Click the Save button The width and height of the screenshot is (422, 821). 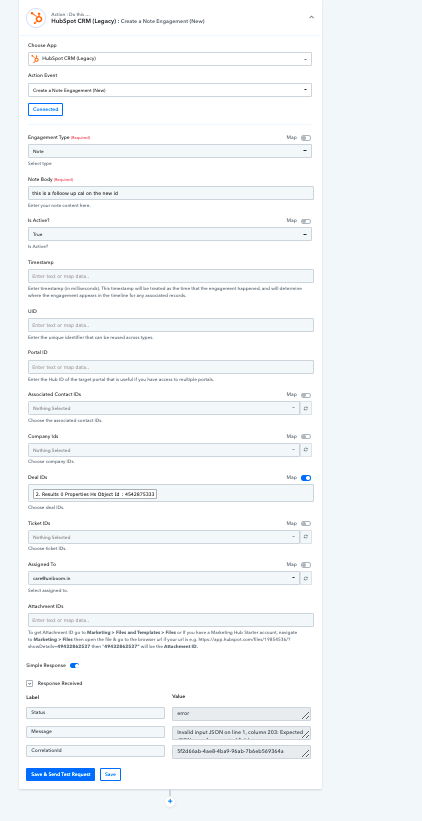[110, 774]
